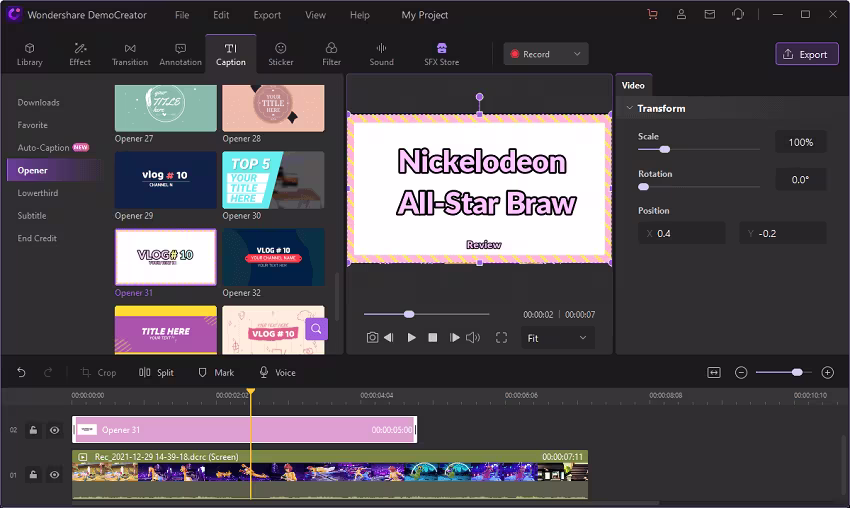This screenshot has height=508, width=850.
Task: Toggle the lock on track 02
Action: (x=33, y=430)
